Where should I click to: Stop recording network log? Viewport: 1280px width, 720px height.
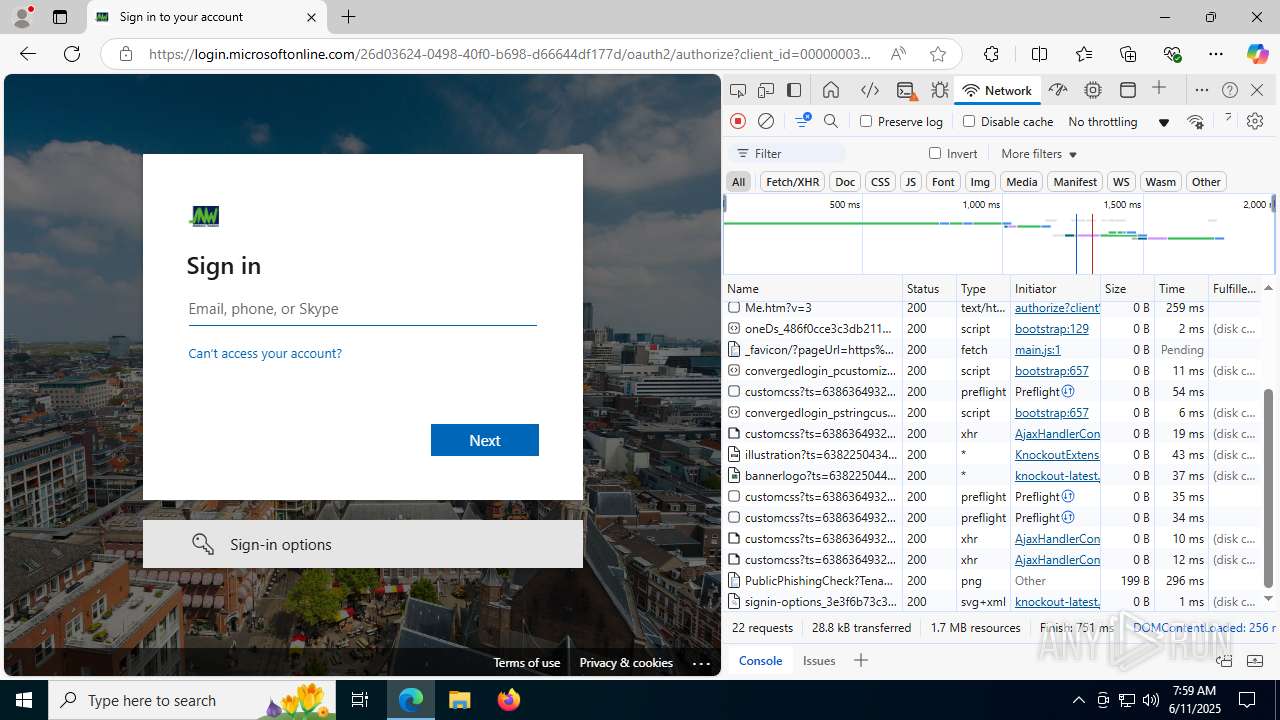click(738, 121)
